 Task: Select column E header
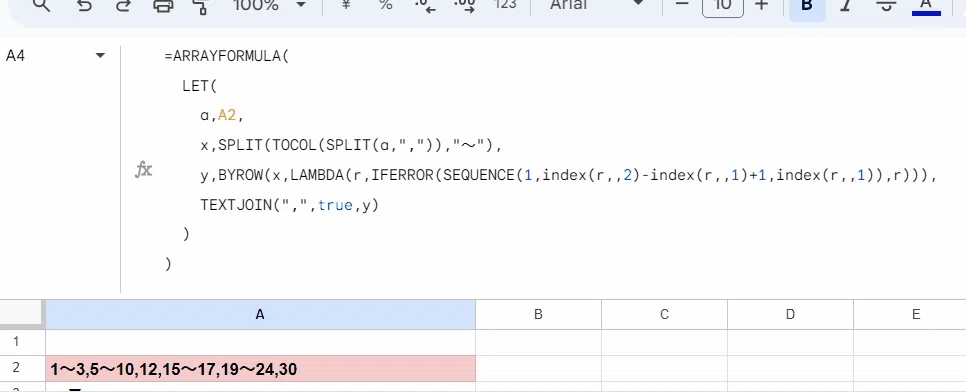910,314
